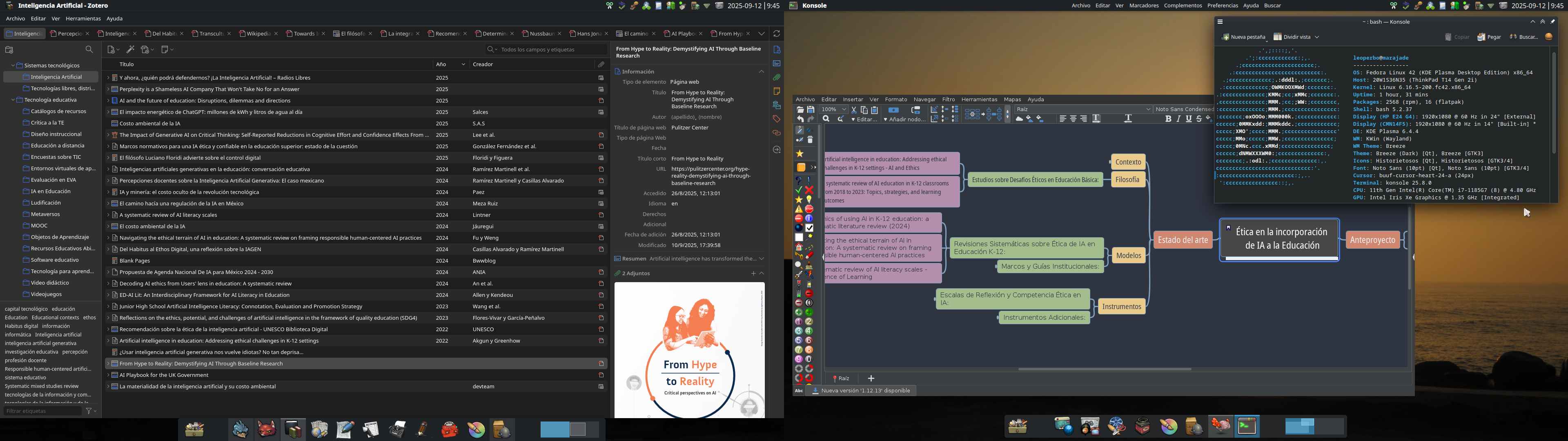Viewport: 1568px width, 441px height.
Task: Open the Raíz style dropdown
Action: (1083, 110)
